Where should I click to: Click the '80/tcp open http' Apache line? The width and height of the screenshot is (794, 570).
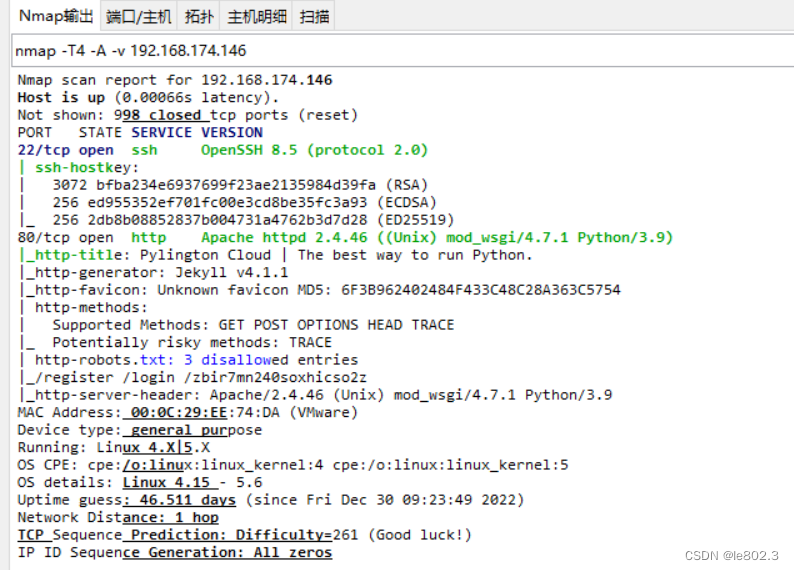point(345,237)
